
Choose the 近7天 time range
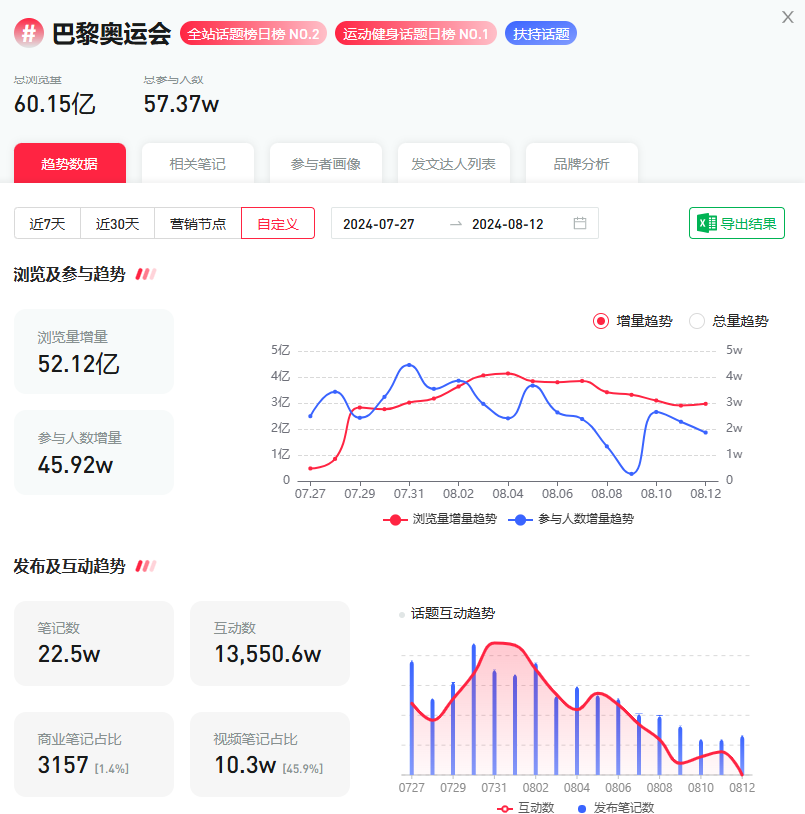click(x=47, y=223)
